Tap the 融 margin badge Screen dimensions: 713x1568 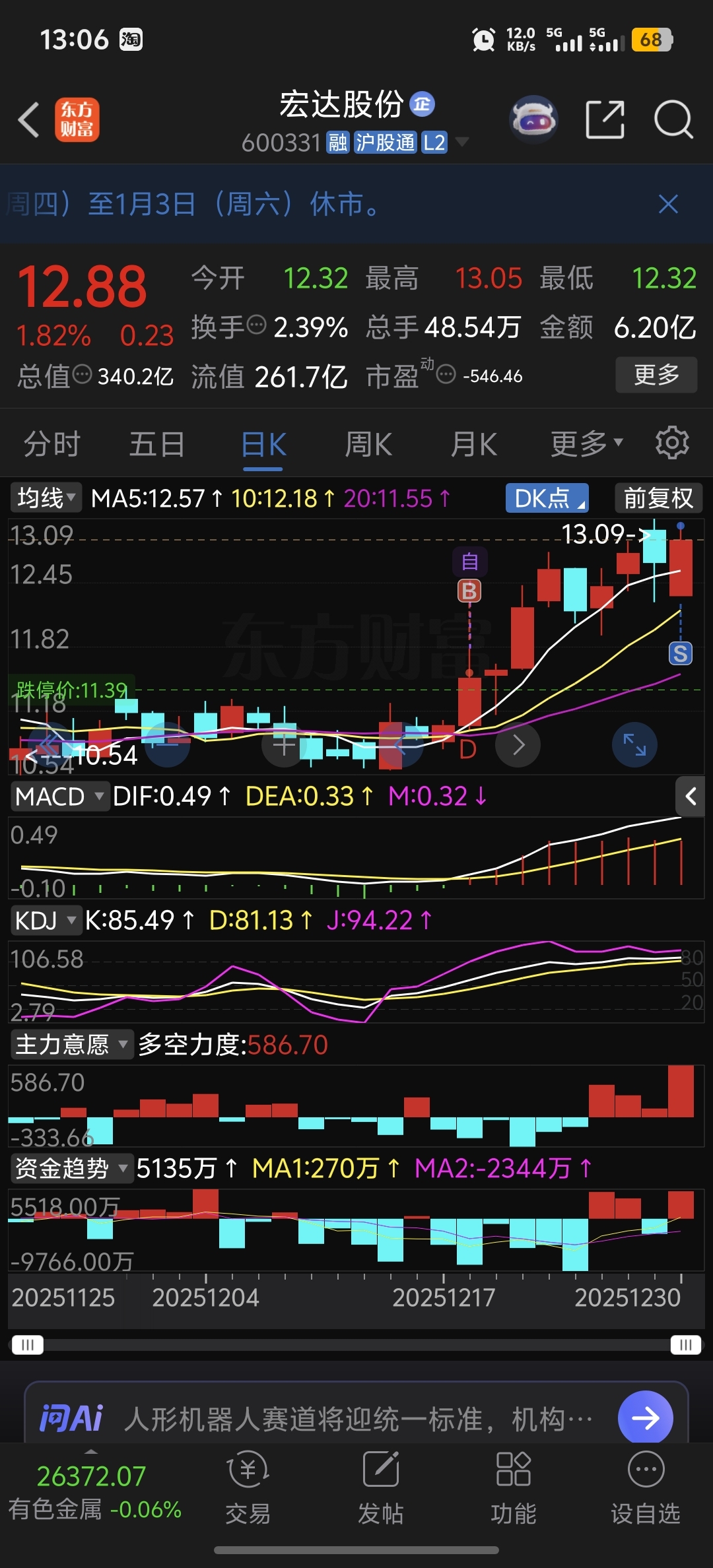coord(338,142)
